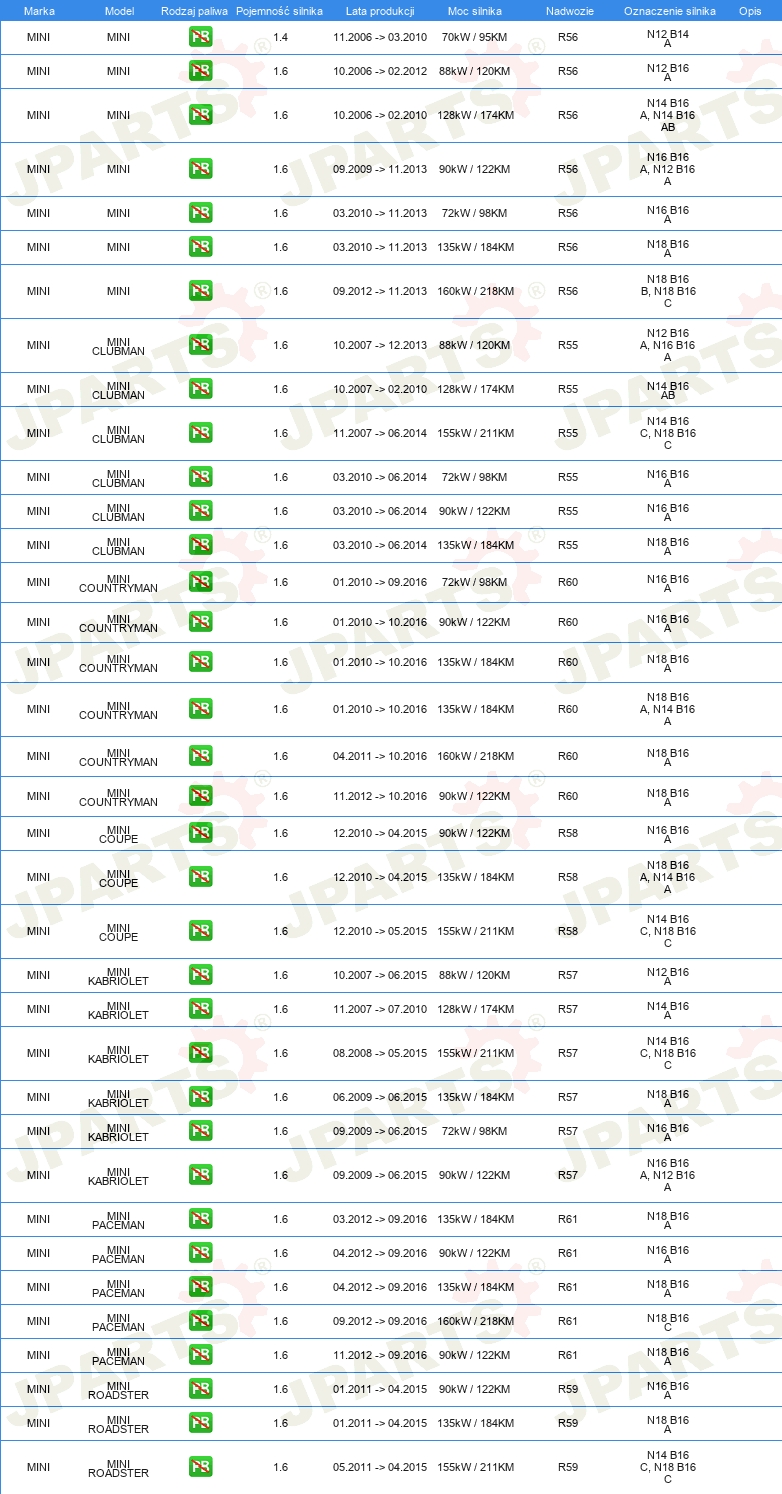The width and height of the screenshot is (782, 1494).
Task: Click the MINI COUNTRYMAN model cell in the 160kW row
Action: [119, 756]
